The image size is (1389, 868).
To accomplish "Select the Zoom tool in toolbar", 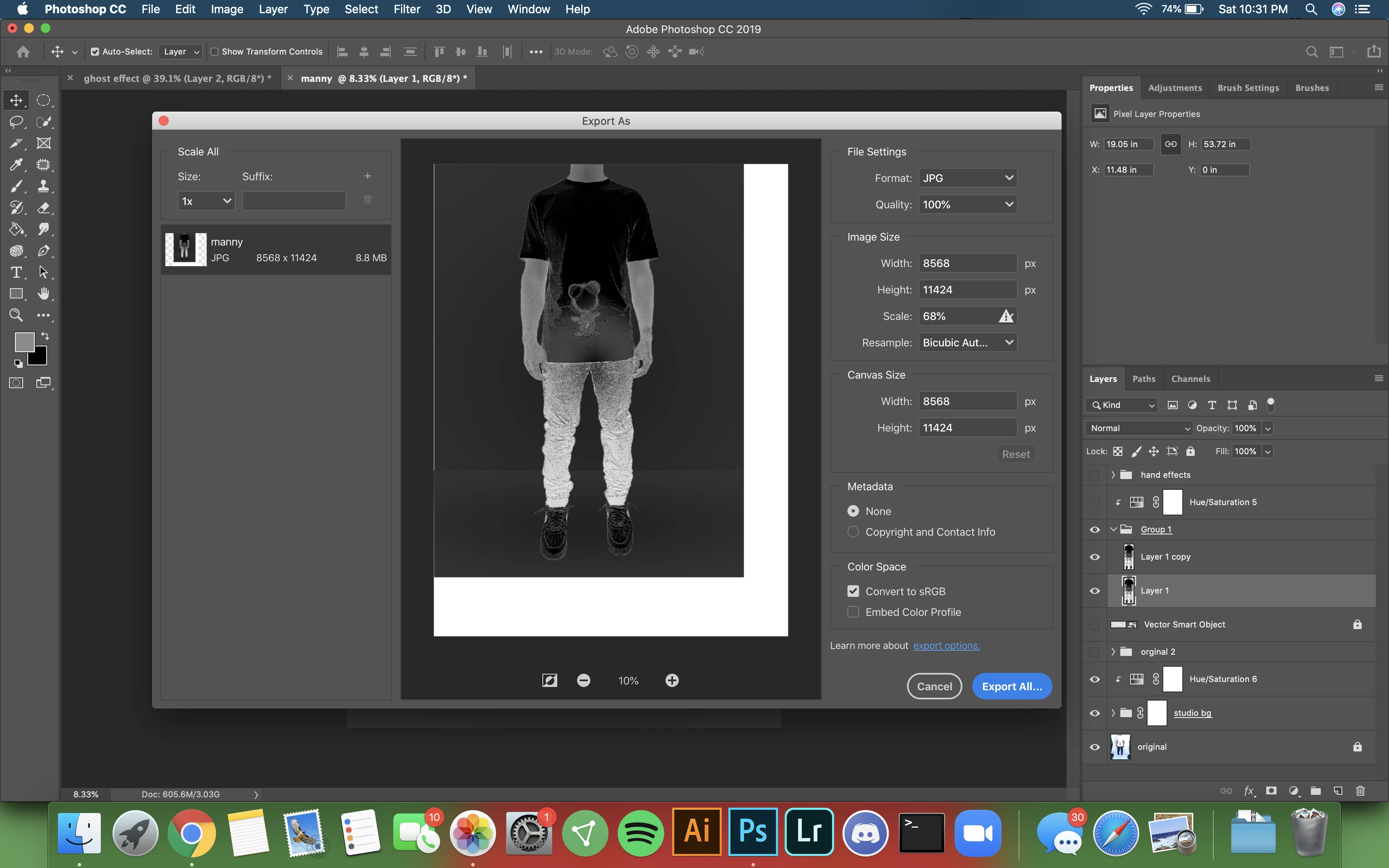I will (16, 315).
